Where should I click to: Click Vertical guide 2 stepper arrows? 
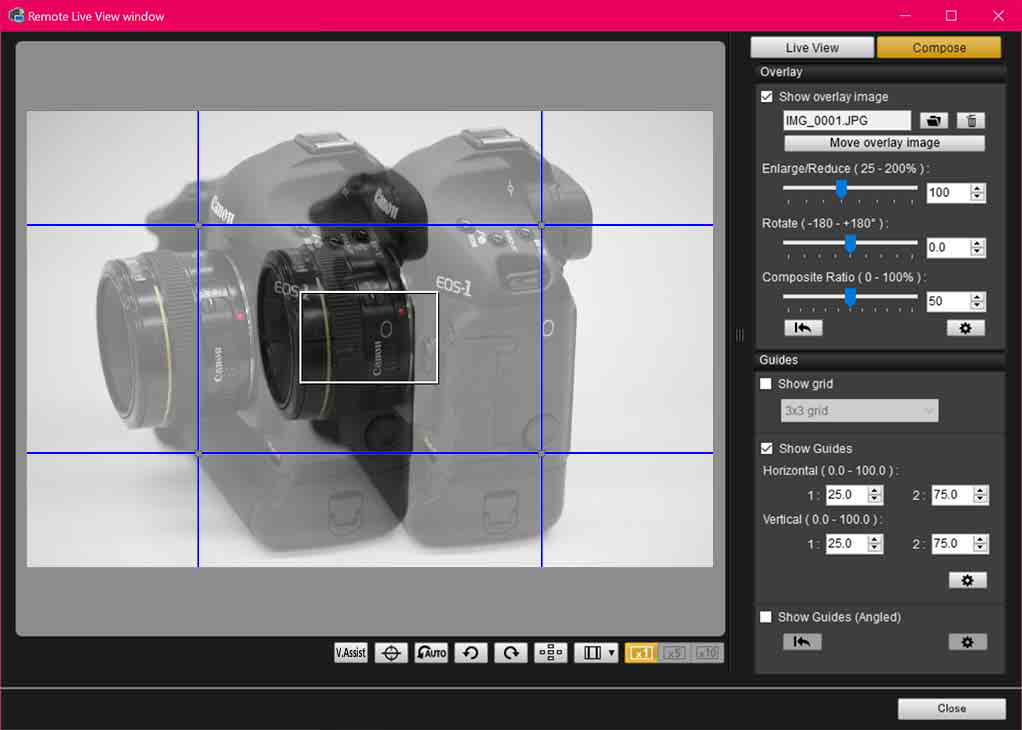[980, 544]
